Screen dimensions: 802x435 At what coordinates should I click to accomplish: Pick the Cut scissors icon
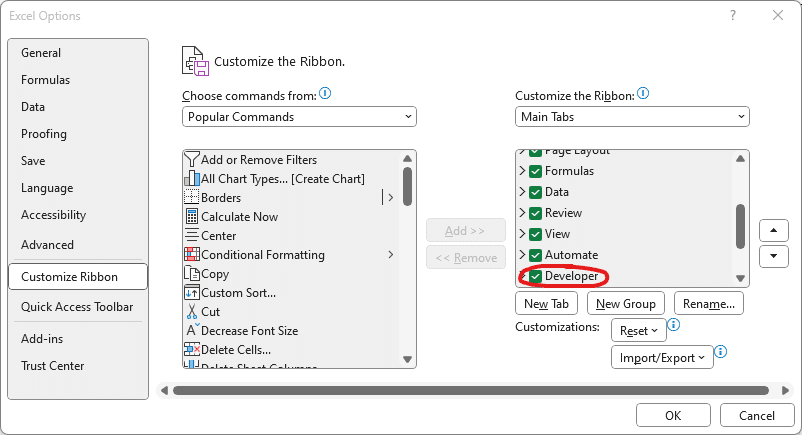(x=193, y=312)
